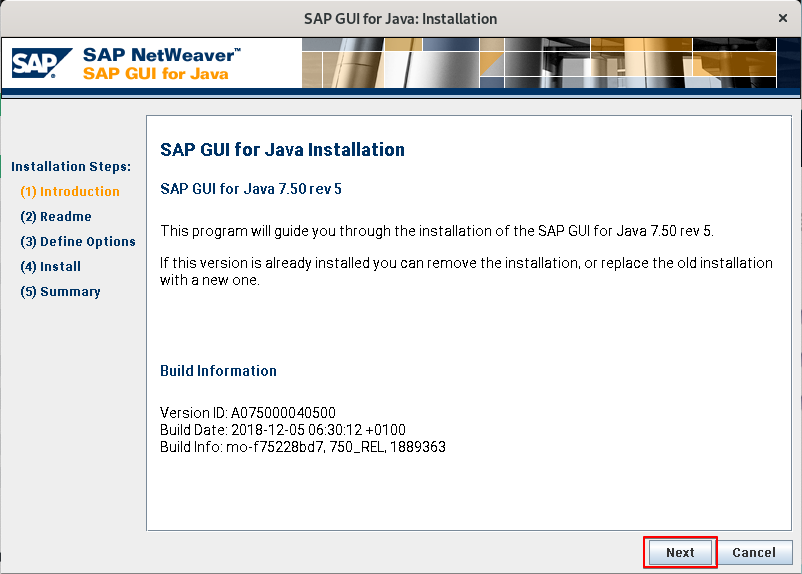
Task: Click the paragraph starting 'This program will guide you'
Action: 437,231
